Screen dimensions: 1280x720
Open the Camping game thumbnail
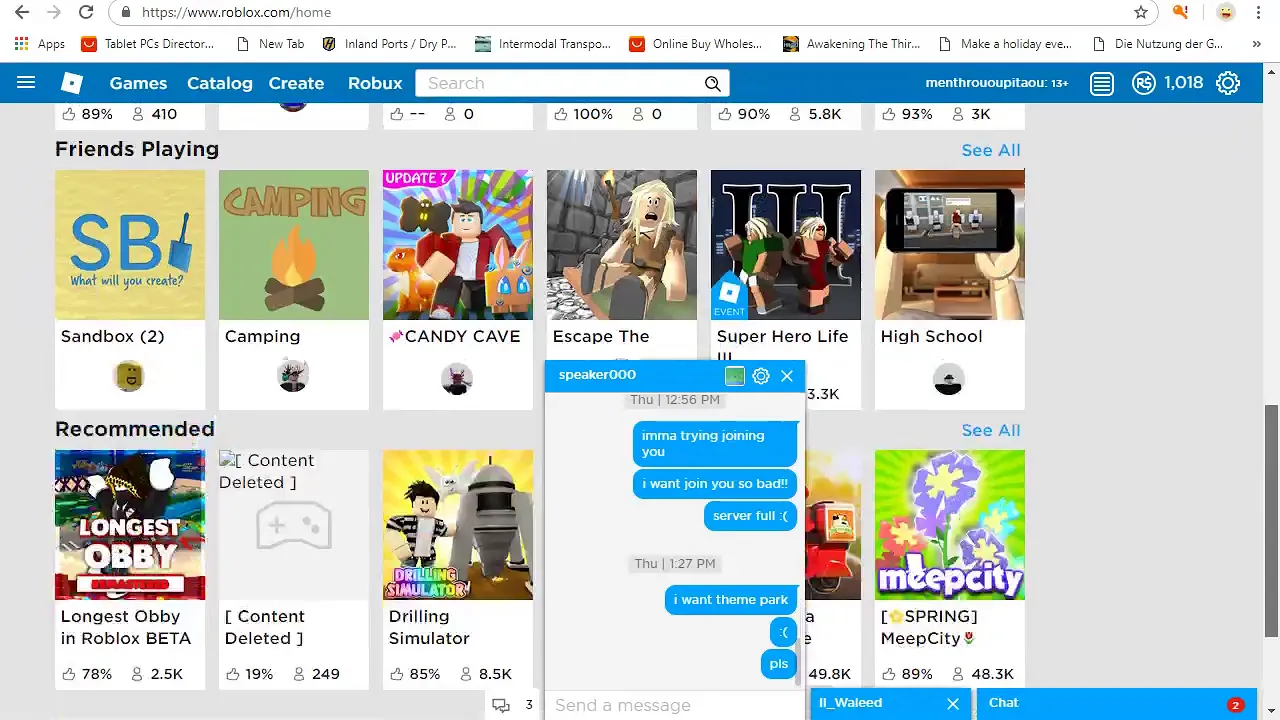coord(294,245)
